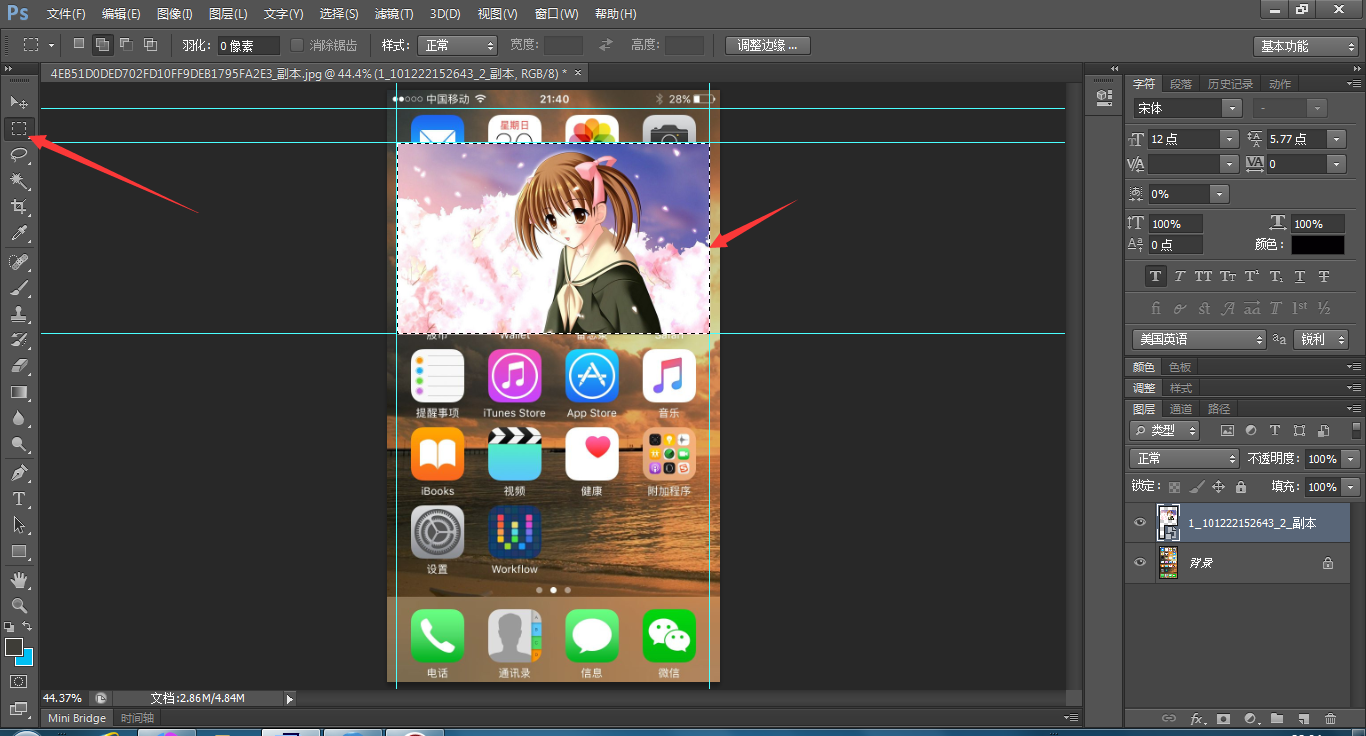Select the Zoom tool

tap(19, 605)
